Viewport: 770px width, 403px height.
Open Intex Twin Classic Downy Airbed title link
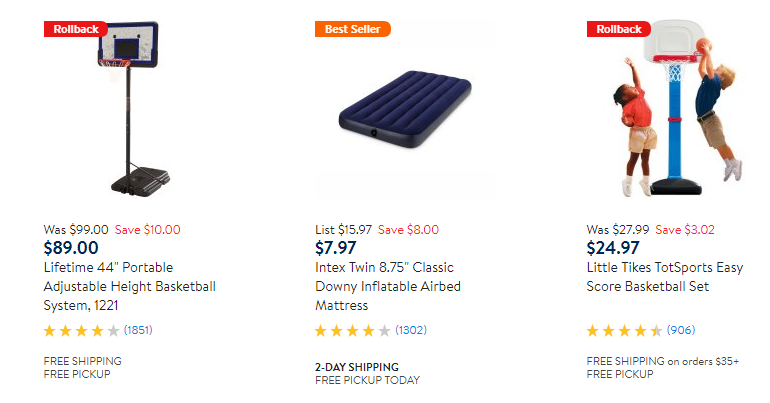(x=388, y=286)
